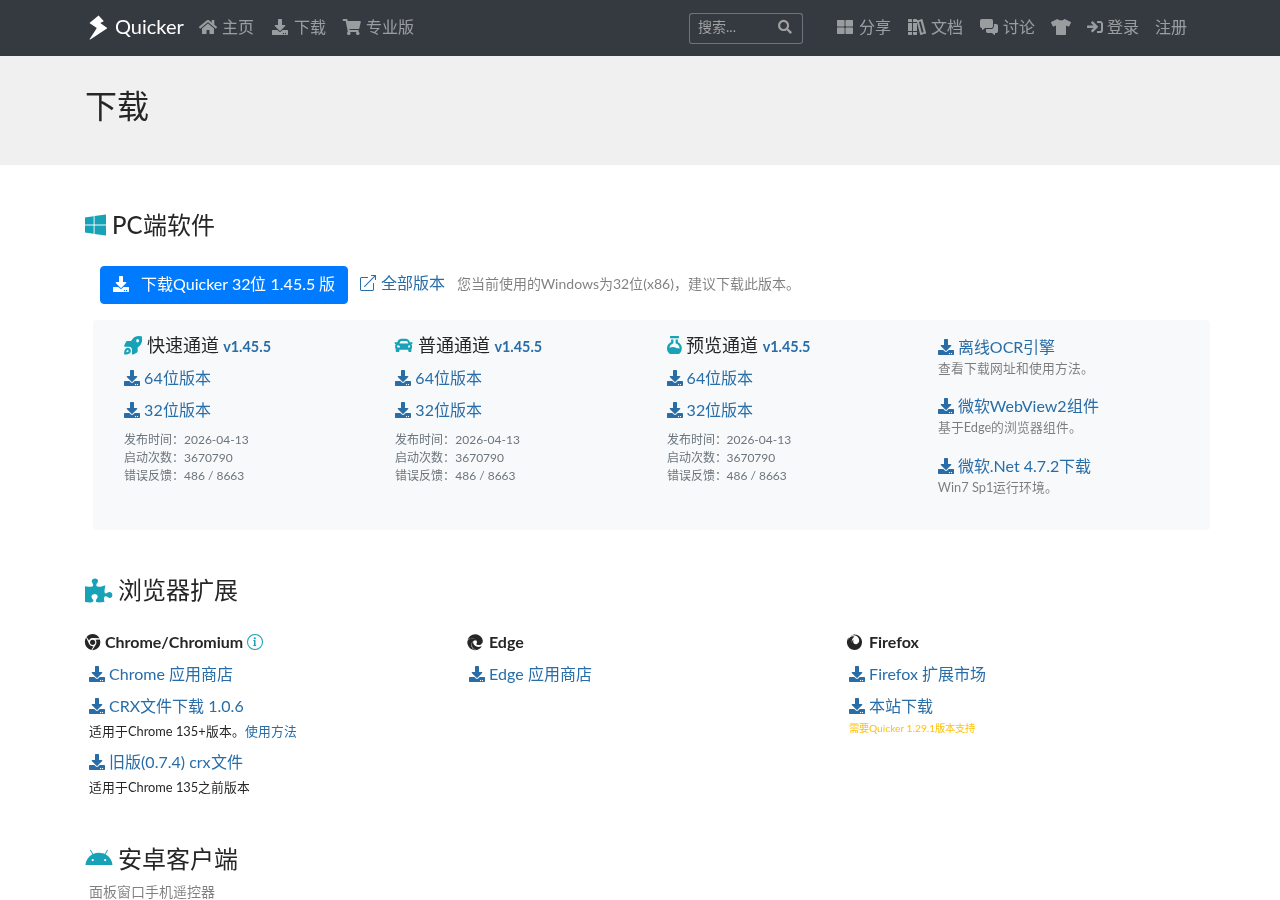
Task: Open Firefox 扩展市场 link
Action: 917,675
